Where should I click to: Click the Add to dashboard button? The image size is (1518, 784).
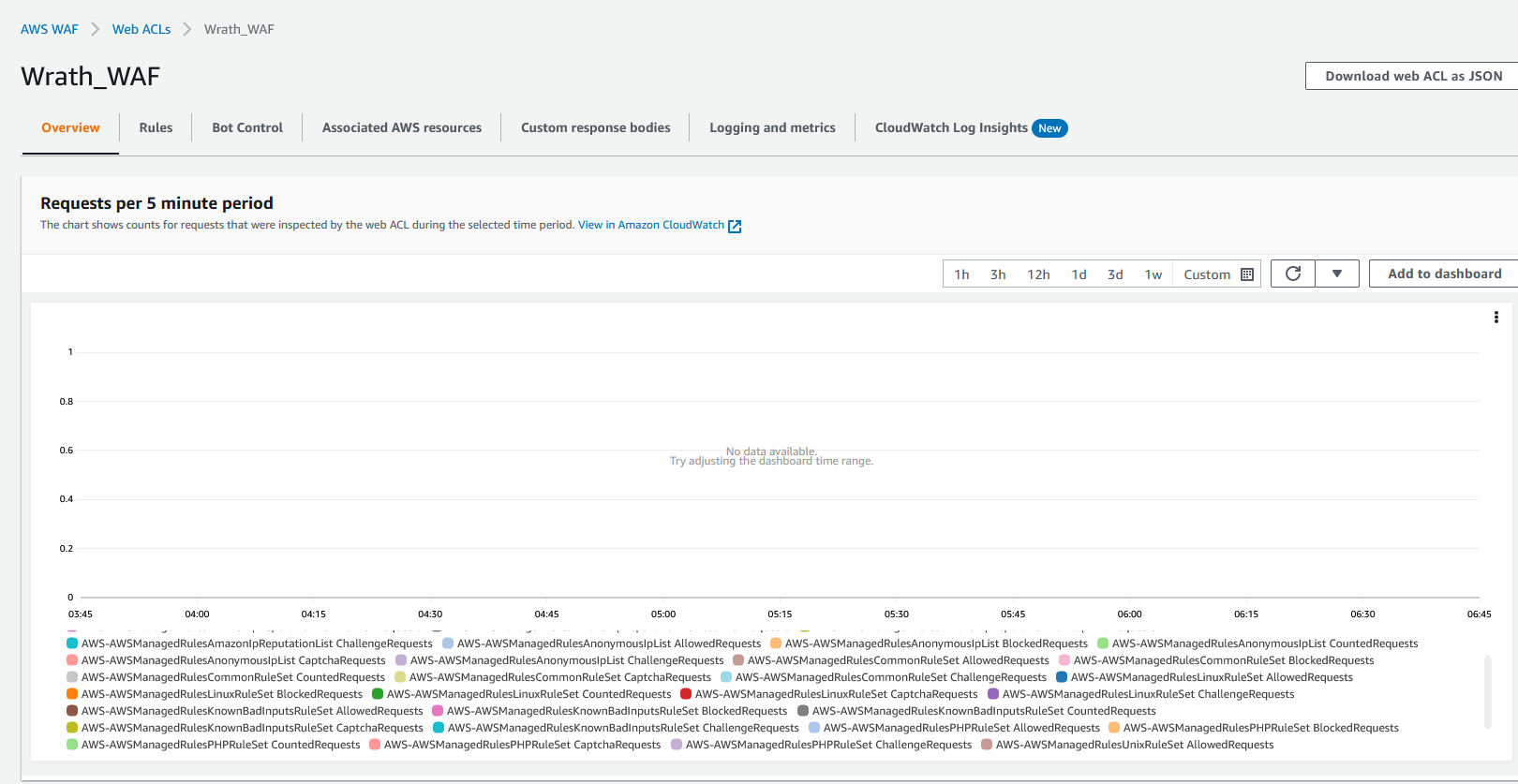point(1444,274)
